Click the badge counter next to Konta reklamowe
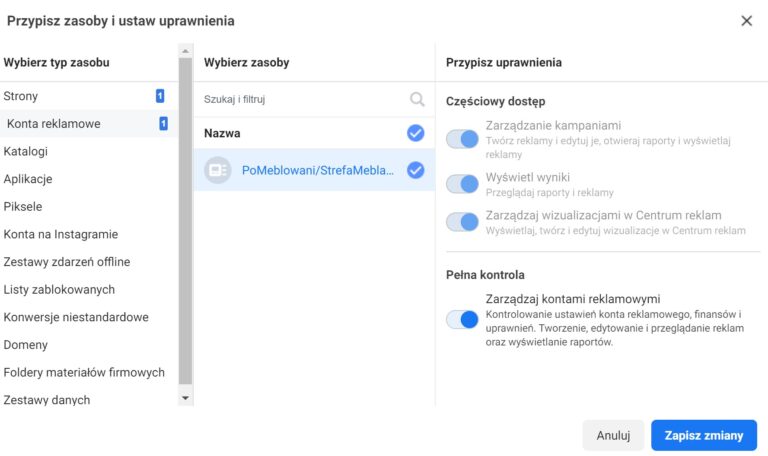This screenshot has width=768, height=456. 164,123
